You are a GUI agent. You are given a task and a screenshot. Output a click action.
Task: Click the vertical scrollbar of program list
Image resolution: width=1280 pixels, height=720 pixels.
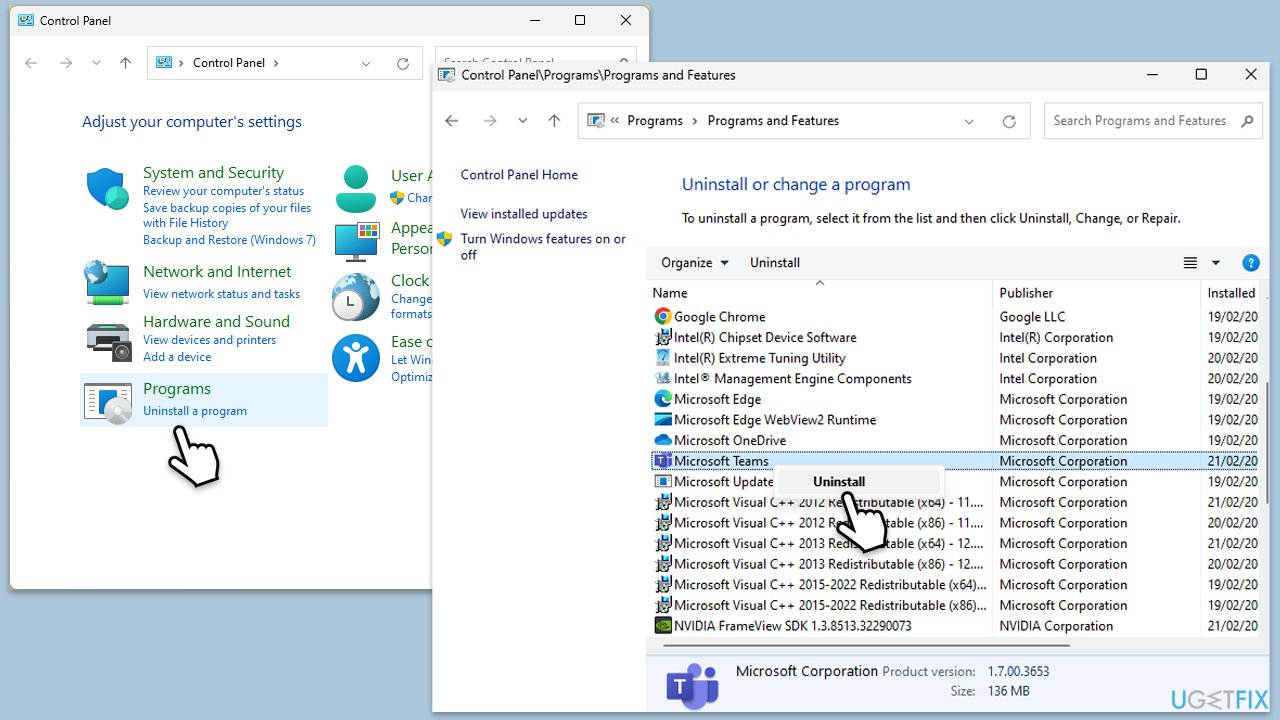pyautogui.click(x=1268, y=445)
